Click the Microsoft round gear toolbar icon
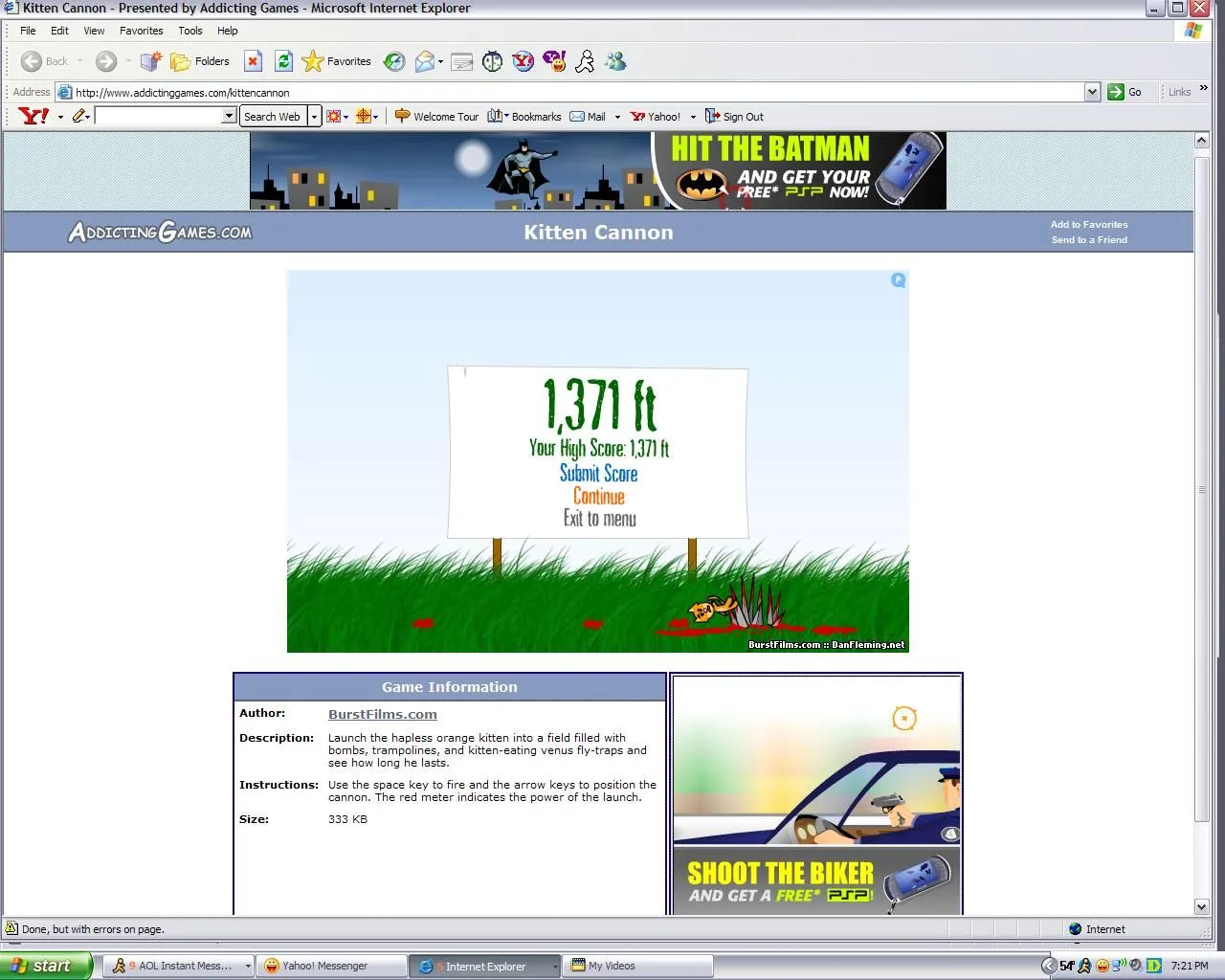The height and width of the screenshot is (980, 1225). [x=492, y=61]
